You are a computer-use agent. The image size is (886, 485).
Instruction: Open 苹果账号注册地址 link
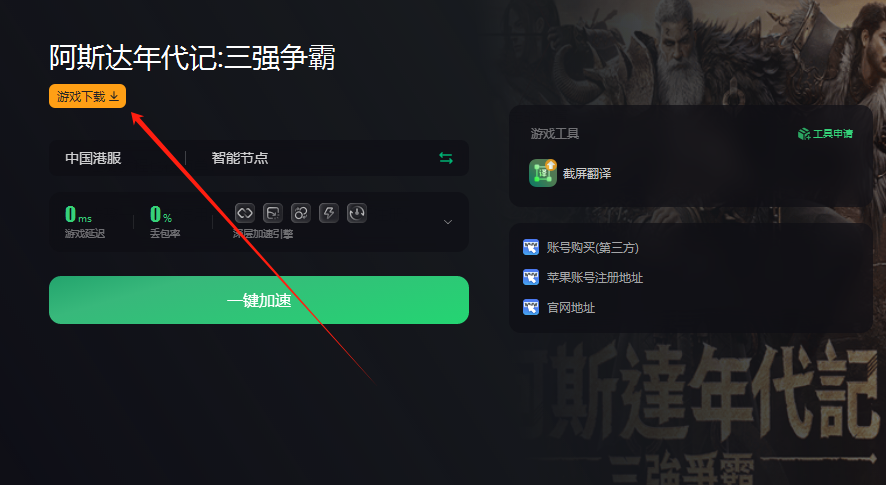pos(594,278)
